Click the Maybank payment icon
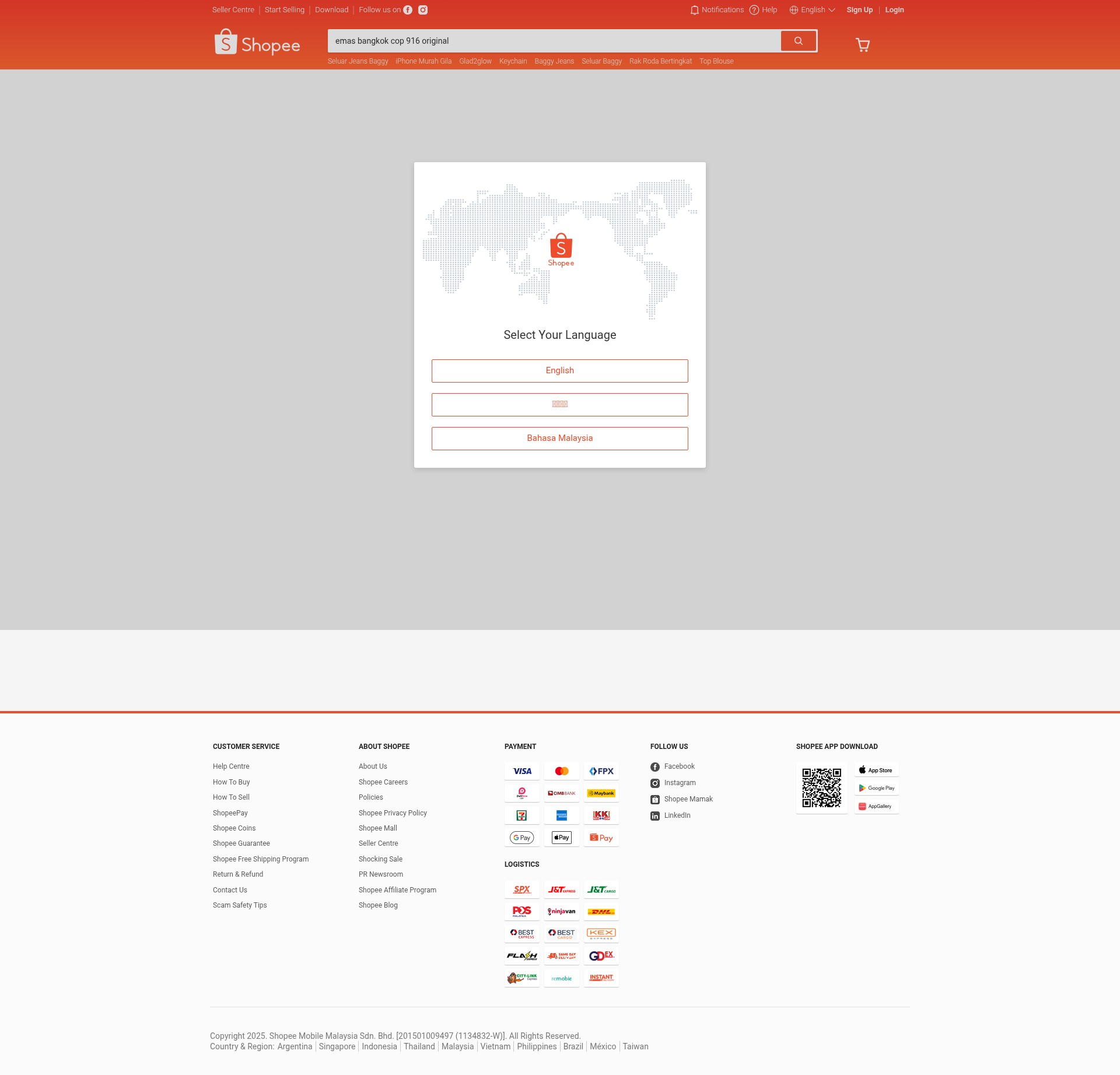 point(601,793)
